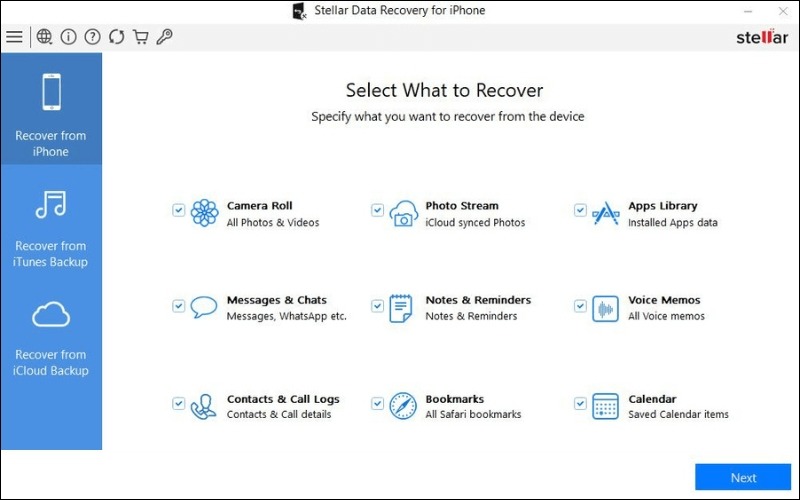Click the app icon in title bar
The width and height of the screenshot is (800, 500).
[299, 11]
